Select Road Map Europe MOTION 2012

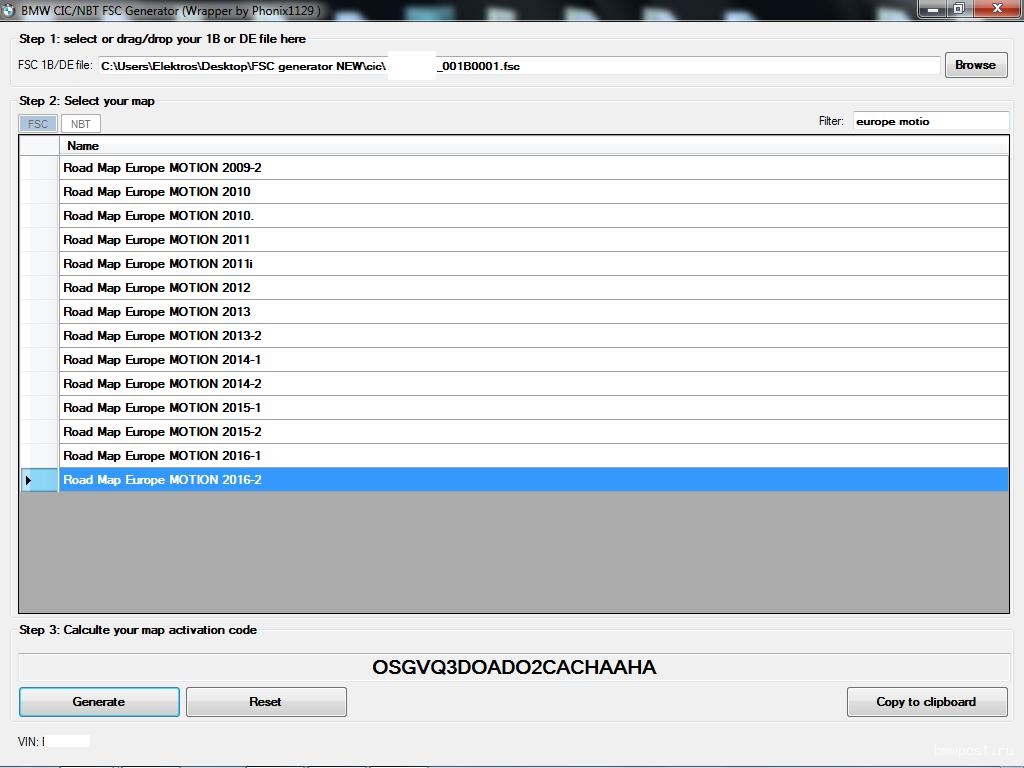[x=157, y=288]
